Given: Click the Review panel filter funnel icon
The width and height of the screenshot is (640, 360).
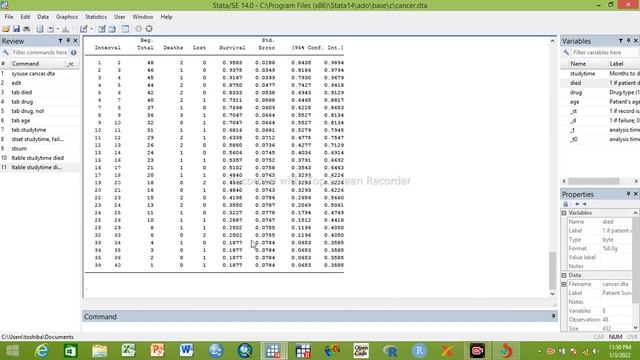Looking at the screenshot, I should [60, 41].
